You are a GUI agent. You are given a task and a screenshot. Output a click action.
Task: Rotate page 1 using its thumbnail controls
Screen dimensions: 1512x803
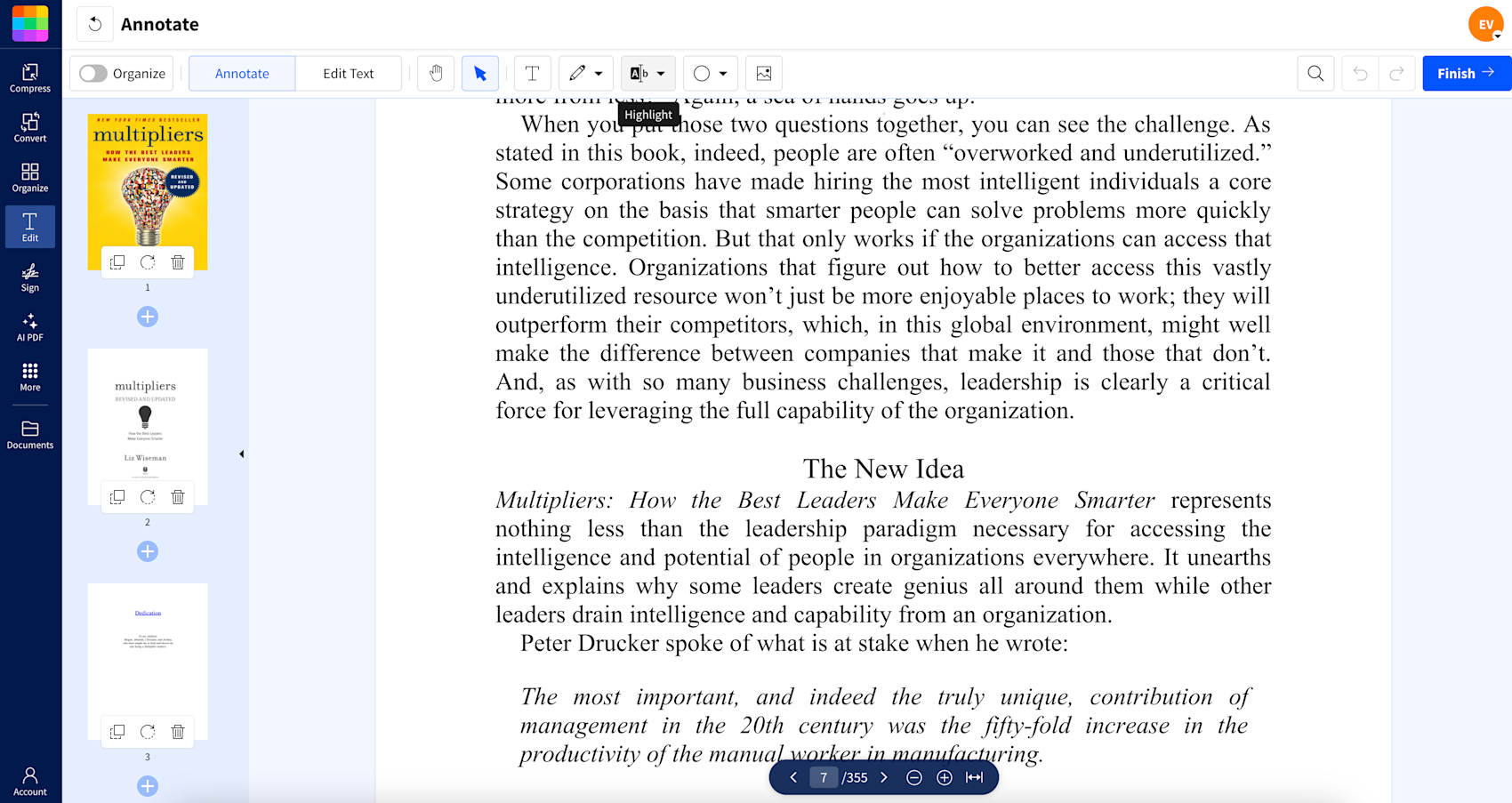(148, 262)
